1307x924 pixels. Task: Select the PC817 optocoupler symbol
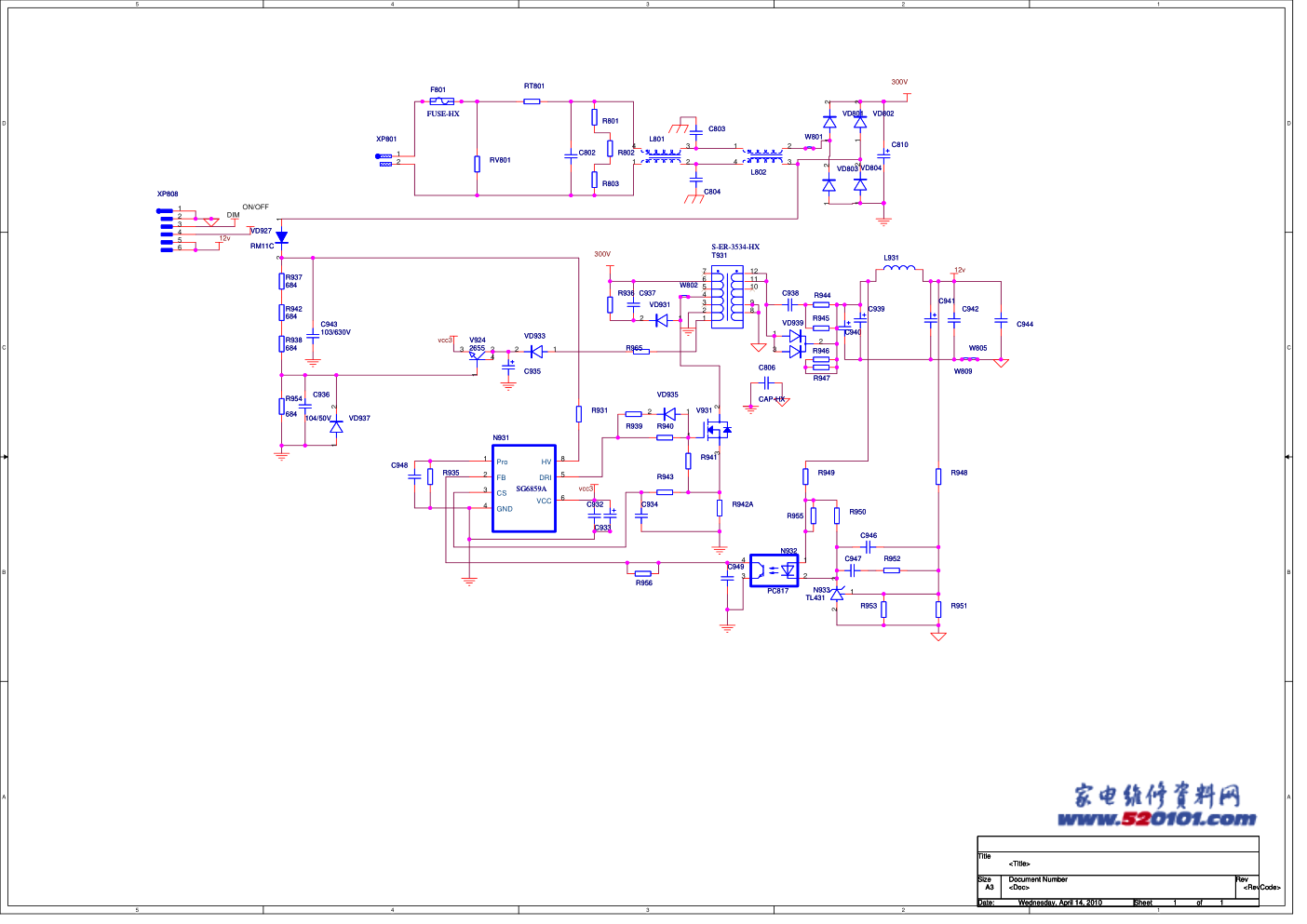(775, 569)
